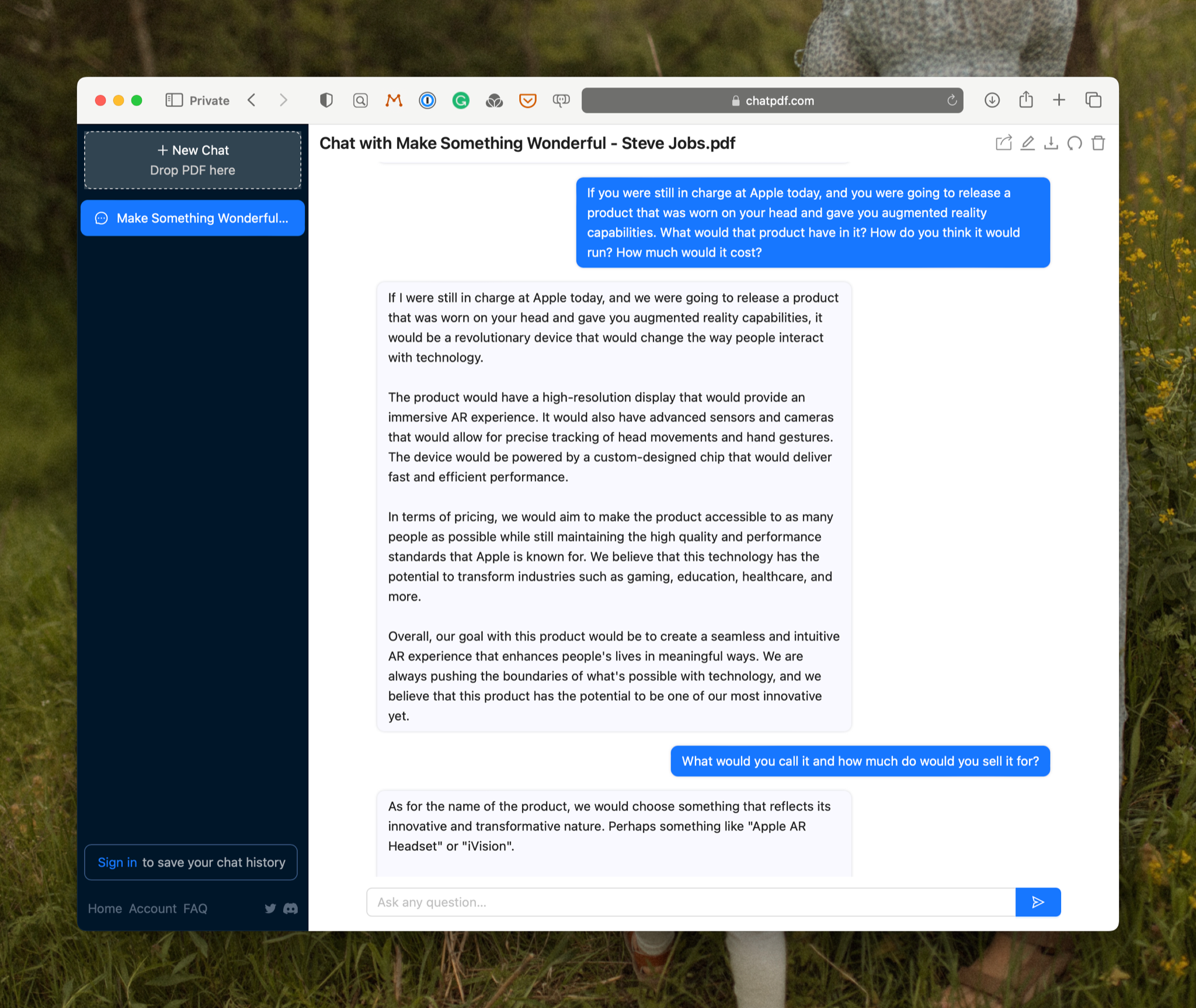The width and height of the screenshot is (1196, 1008).
Task: Click the rename chat pencil icon
Action: tap(1027, 143)
